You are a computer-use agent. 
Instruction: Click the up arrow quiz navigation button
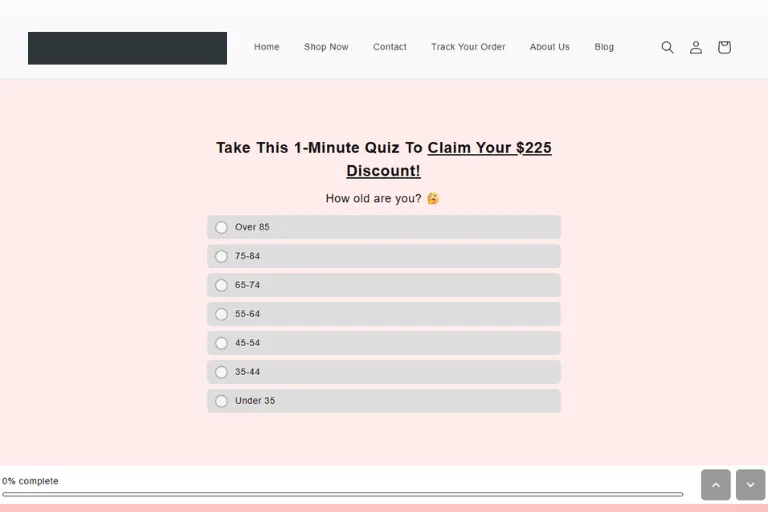point(716,485)
